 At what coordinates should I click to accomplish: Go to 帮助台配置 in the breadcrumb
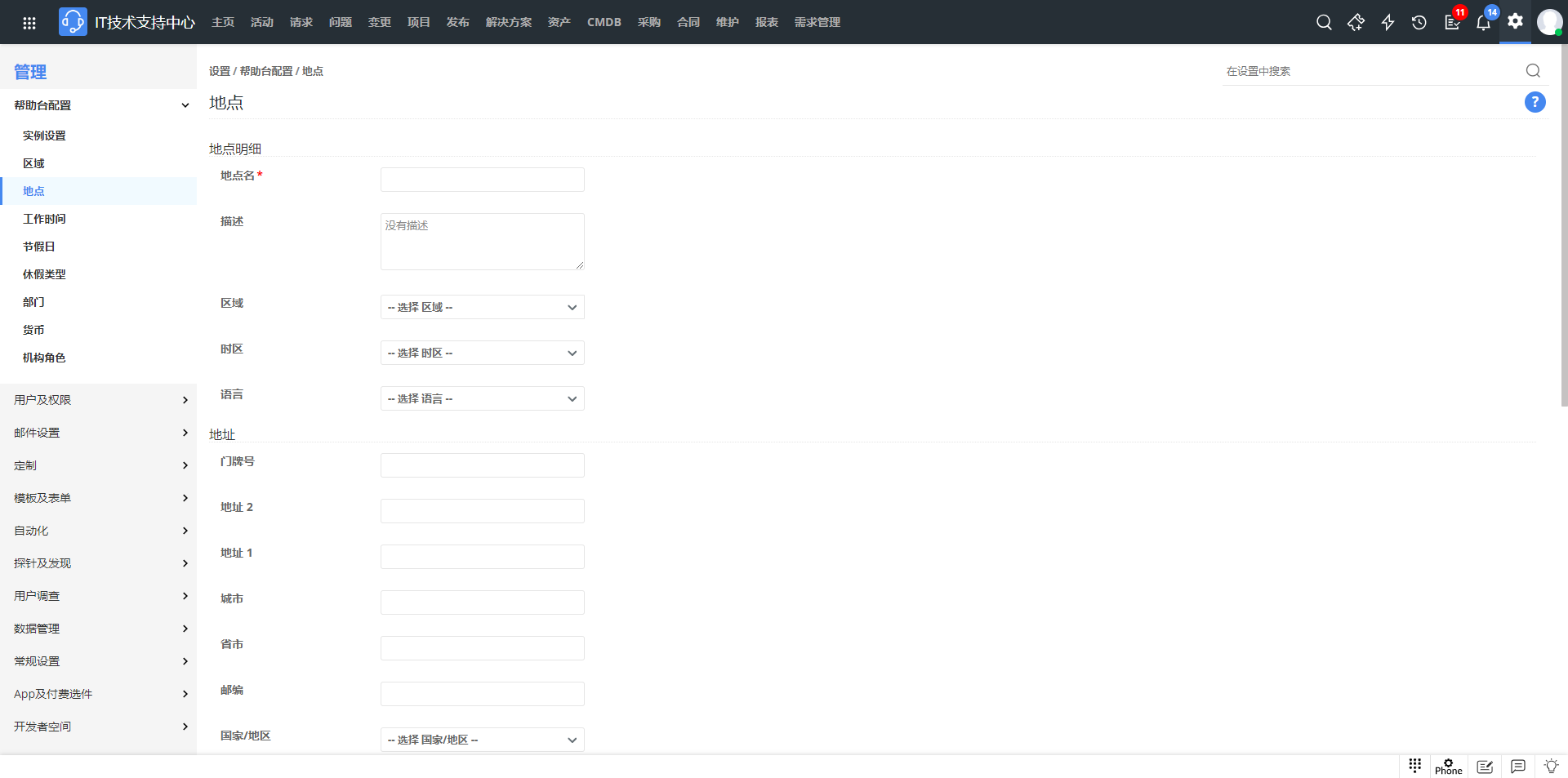tap(266, 71)
